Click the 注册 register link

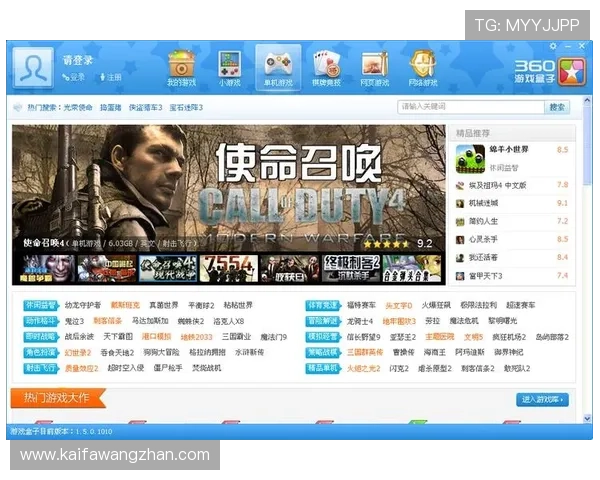tap(111, 78)
